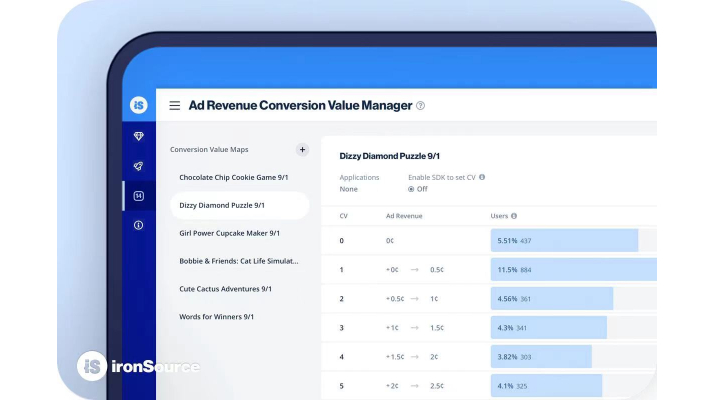Viewport: 715px width, 400px height.
Task: Open Cute Cactus Adventures 9/1 map
Action: click(226, 289)
